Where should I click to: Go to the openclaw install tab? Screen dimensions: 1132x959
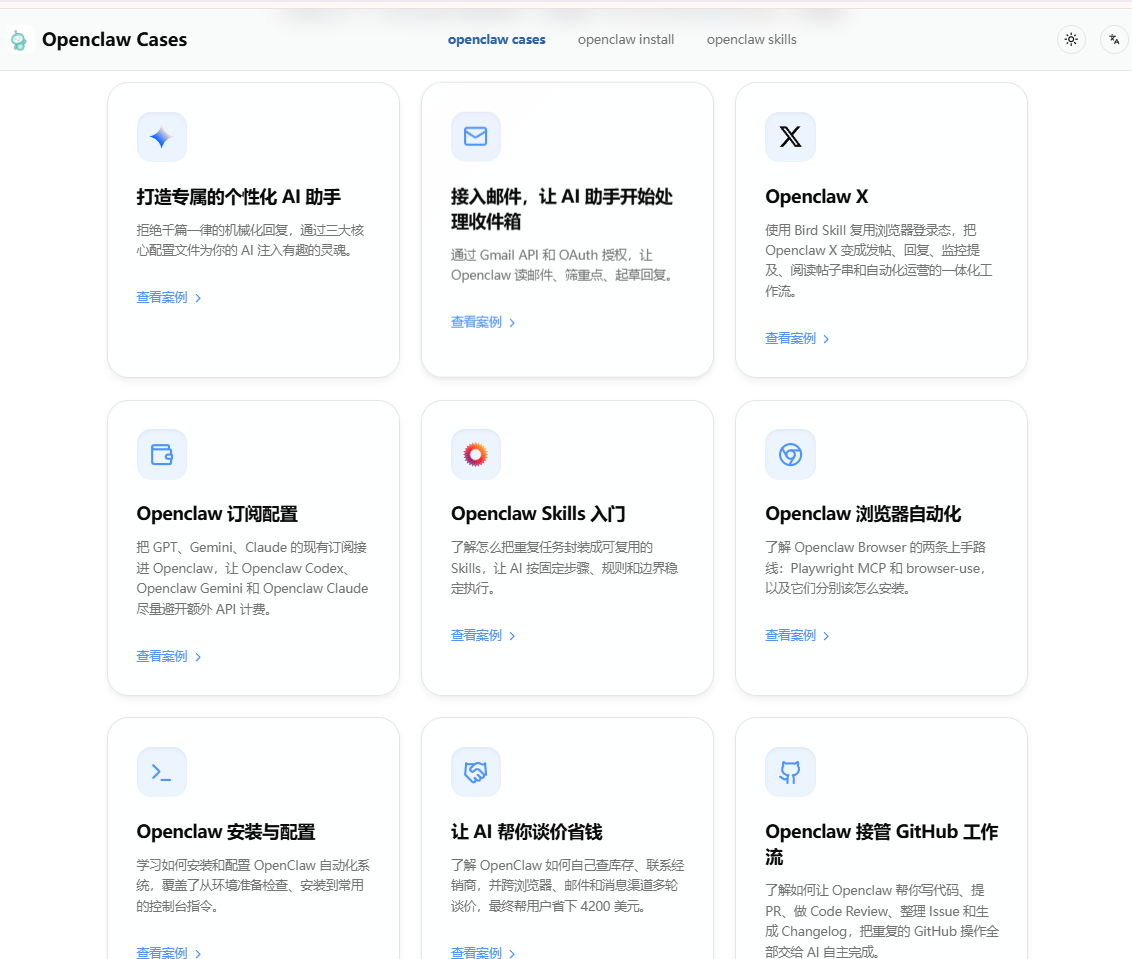626,40
